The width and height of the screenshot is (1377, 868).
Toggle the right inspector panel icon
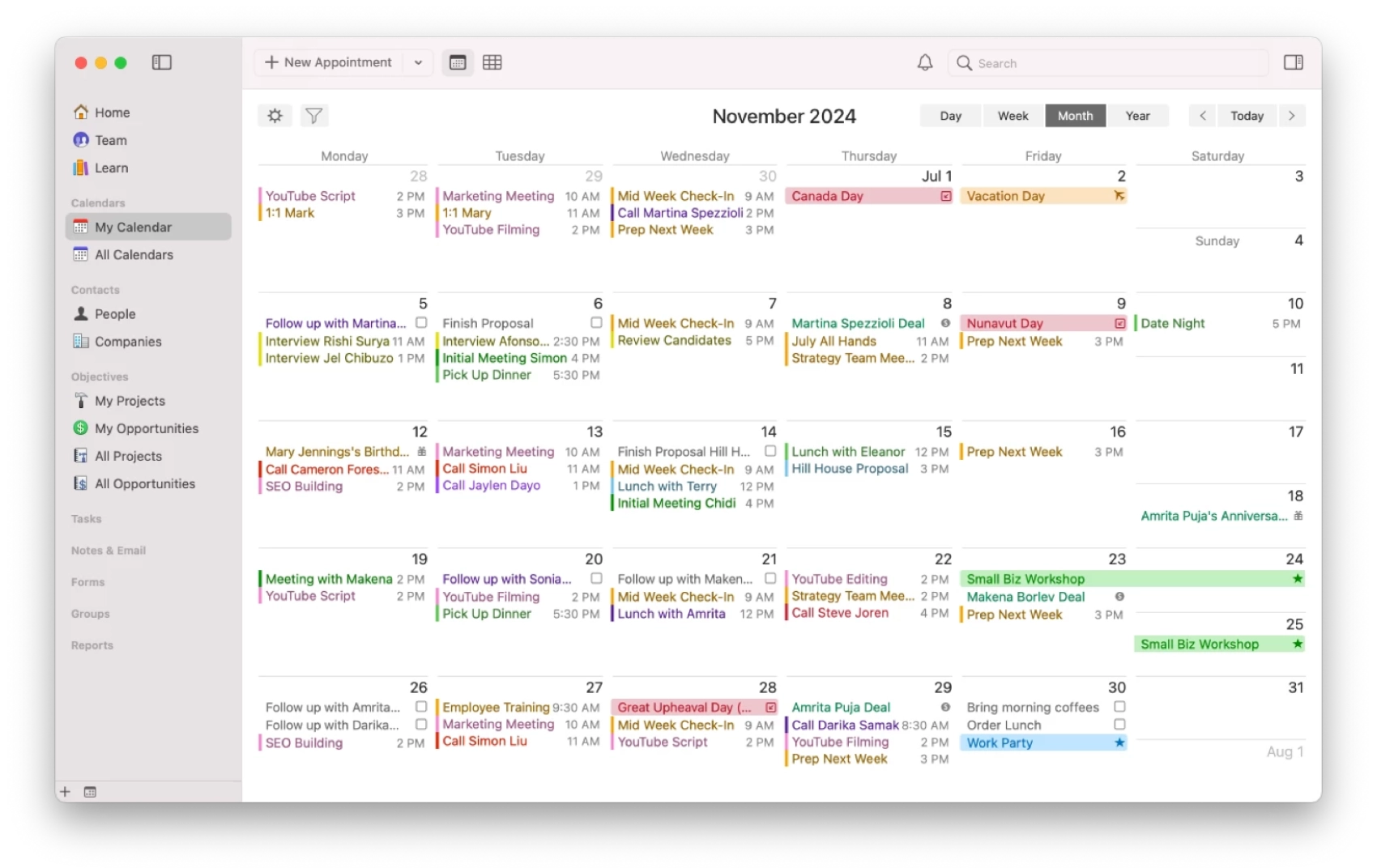(x=1294, y=62)
